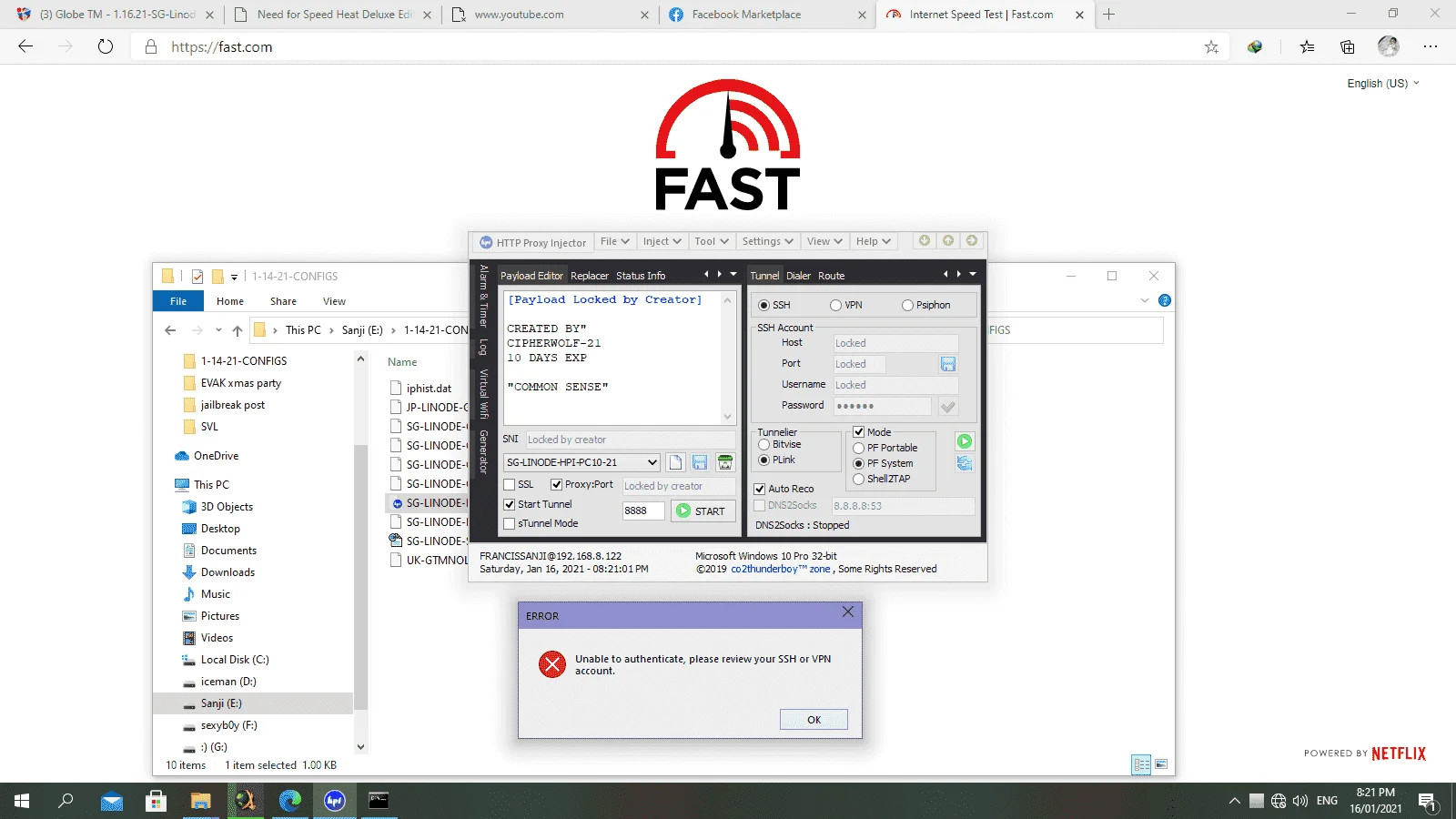This screenshot has width=1456, height=819.
Task: Open the download manager extension icon
Action: click(x=1255, y=47)
